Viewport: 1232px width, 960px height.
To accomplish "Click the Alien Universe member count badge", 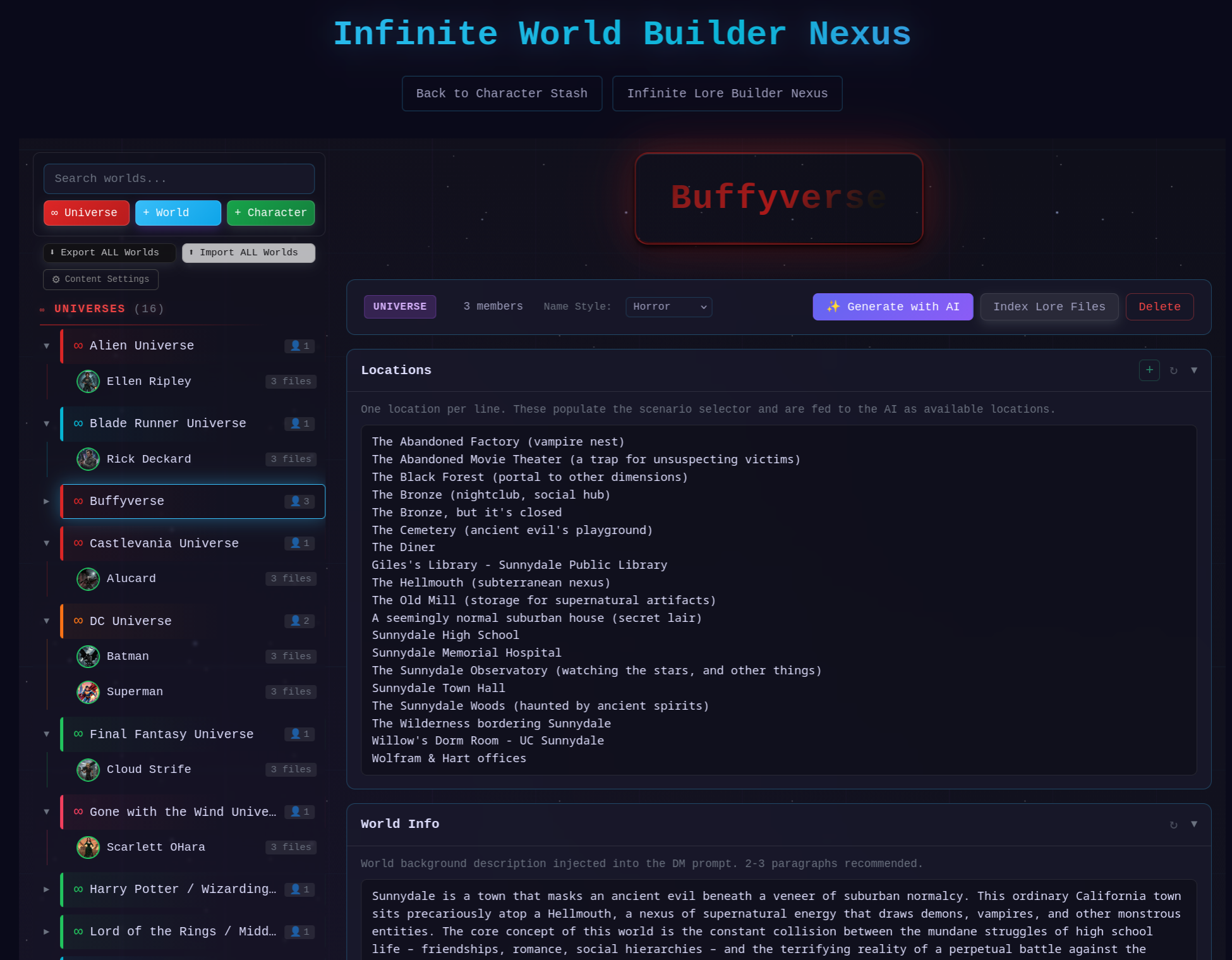I will (299, 346).
